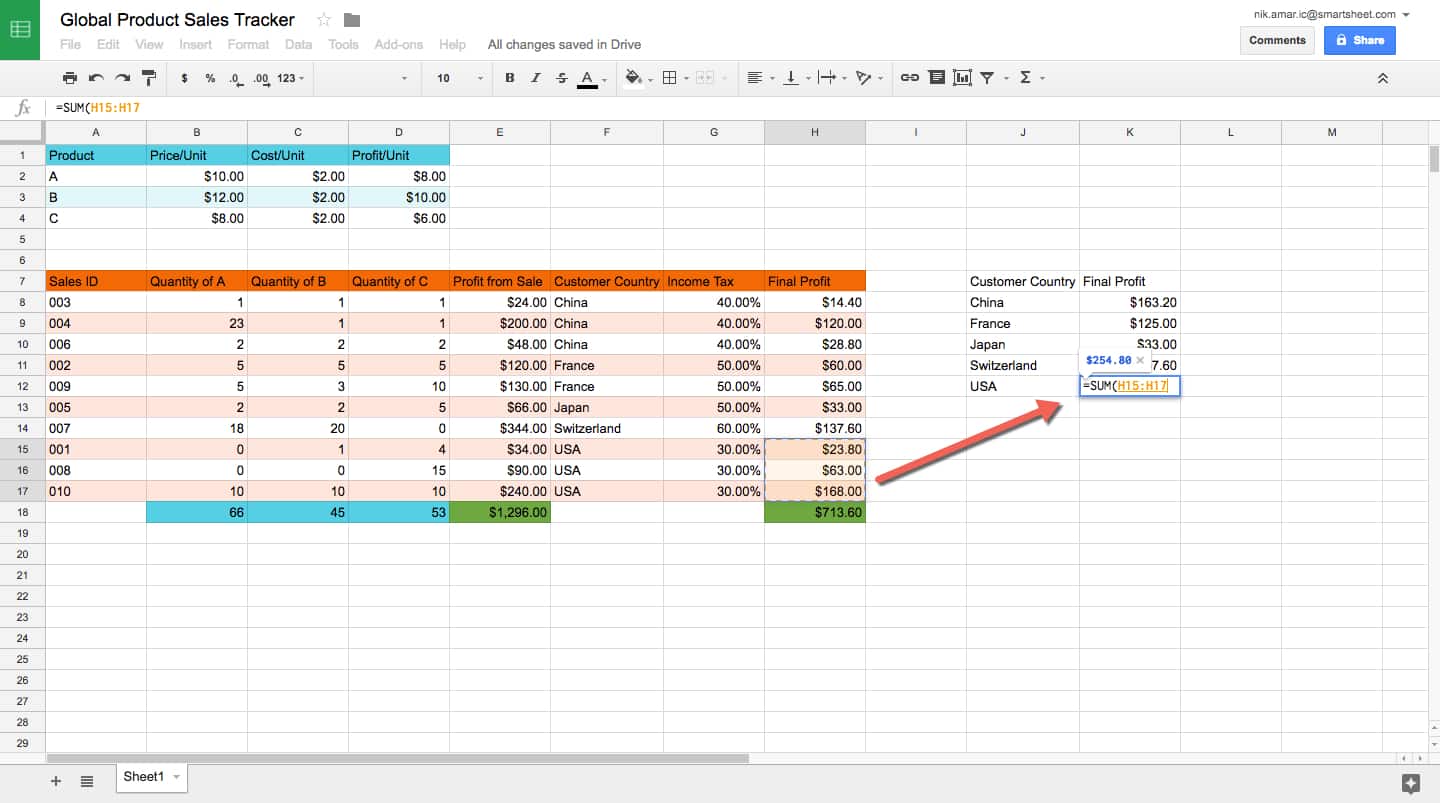Click the Comments button
Screen dimensions: 1440x803
click(1277, 40)
